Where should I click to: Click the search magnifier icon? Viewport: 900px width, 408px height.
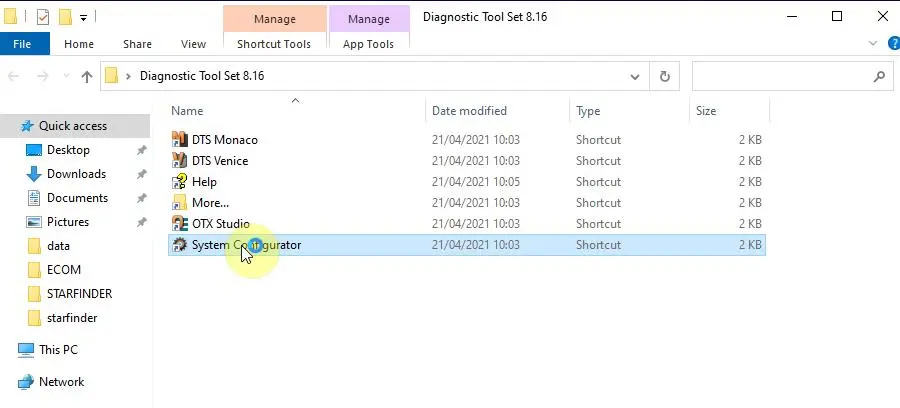pos(879,76)
